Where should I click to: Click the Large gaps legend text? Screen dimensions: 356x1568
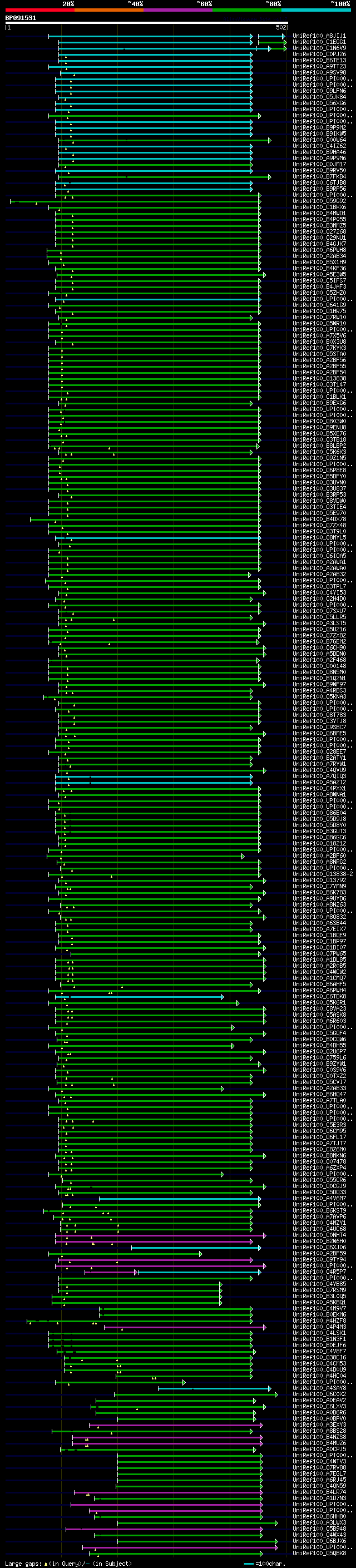coord(69,1564)
